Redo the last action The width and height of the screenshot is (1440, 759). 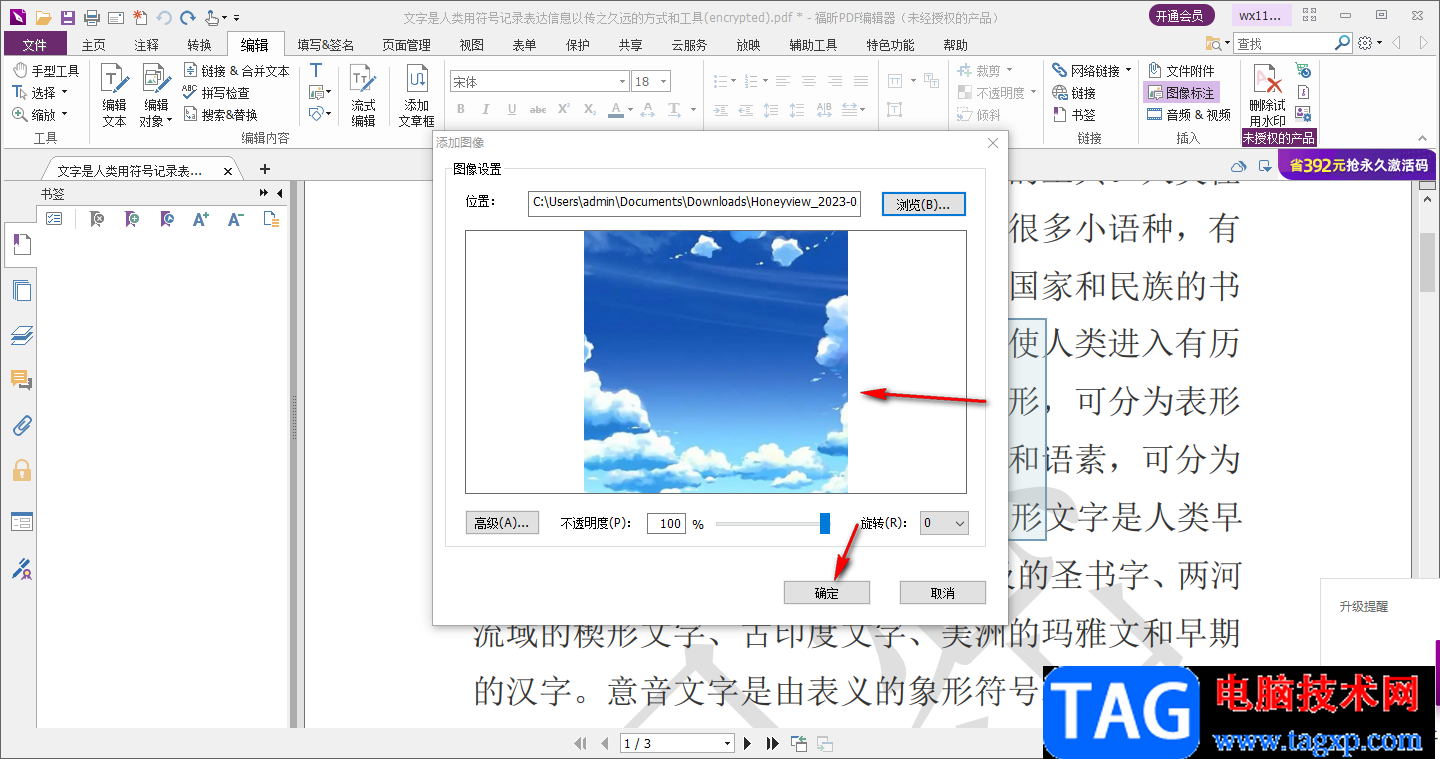pyautogui.click(x=187, y=17)
